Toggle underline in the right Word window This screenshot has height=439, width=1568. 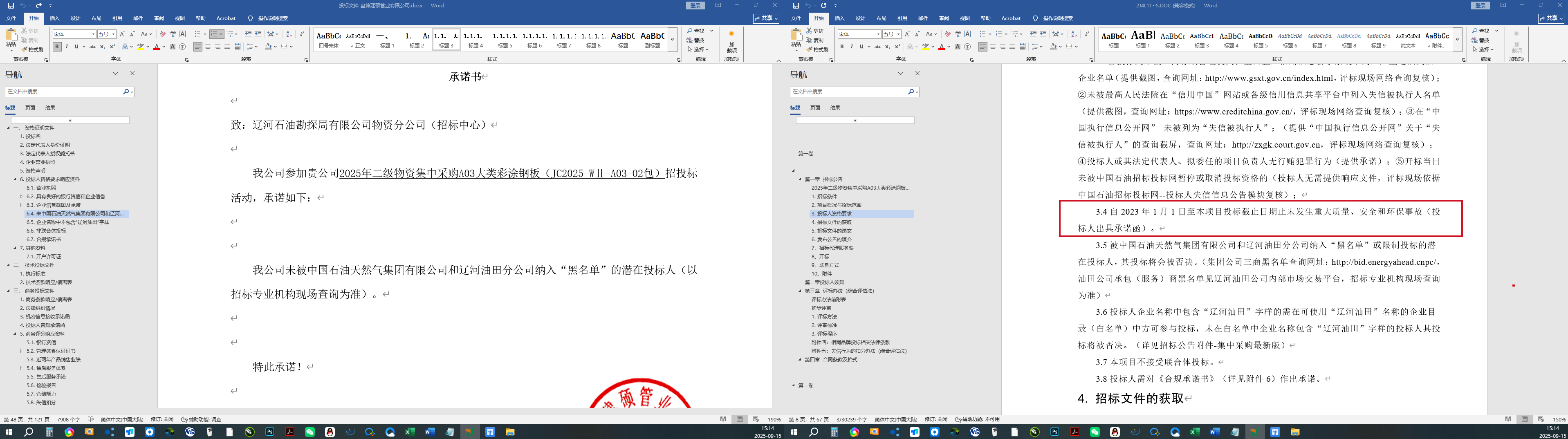coord(861,46)
